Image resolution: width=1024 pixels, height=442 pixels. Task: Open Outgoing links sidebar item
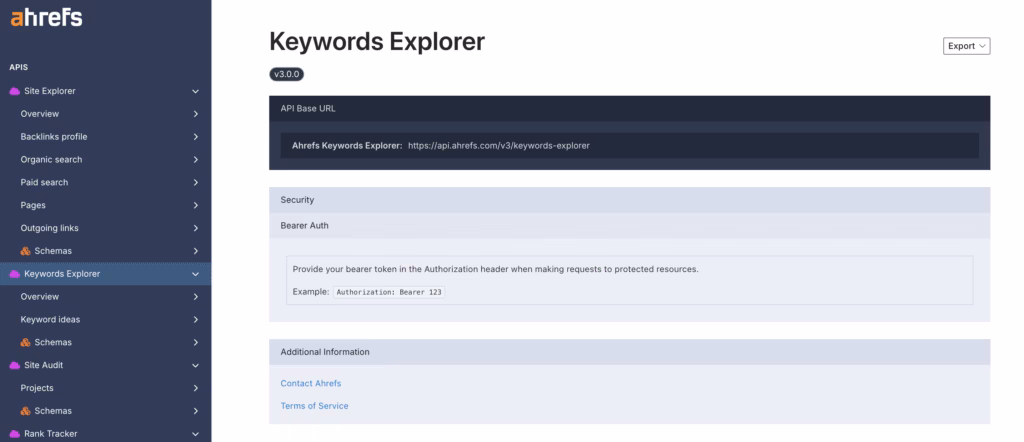[49, 228]
